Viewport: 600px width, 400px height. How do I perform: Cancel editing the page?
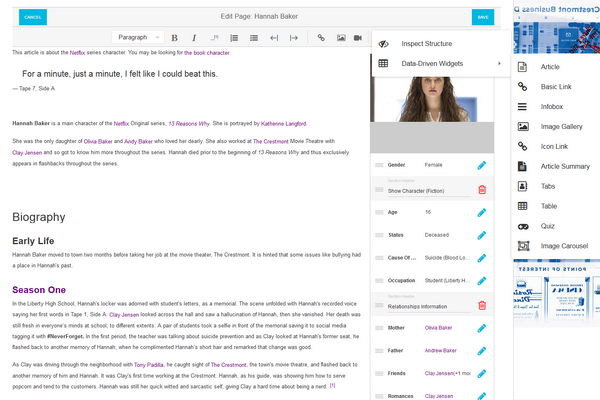tap(33, 17)
